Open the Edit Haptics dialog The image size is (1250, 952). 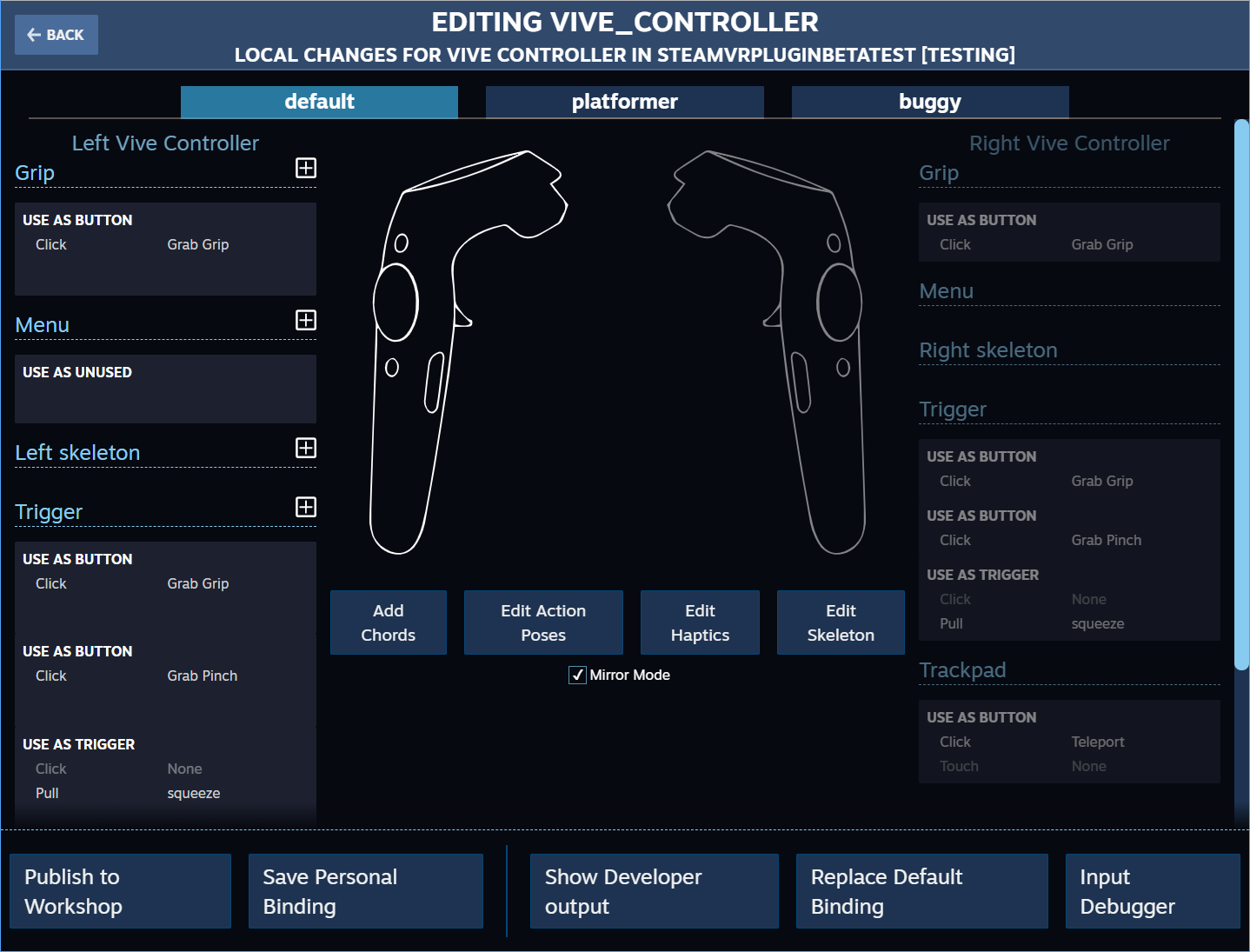coord(700,622)
